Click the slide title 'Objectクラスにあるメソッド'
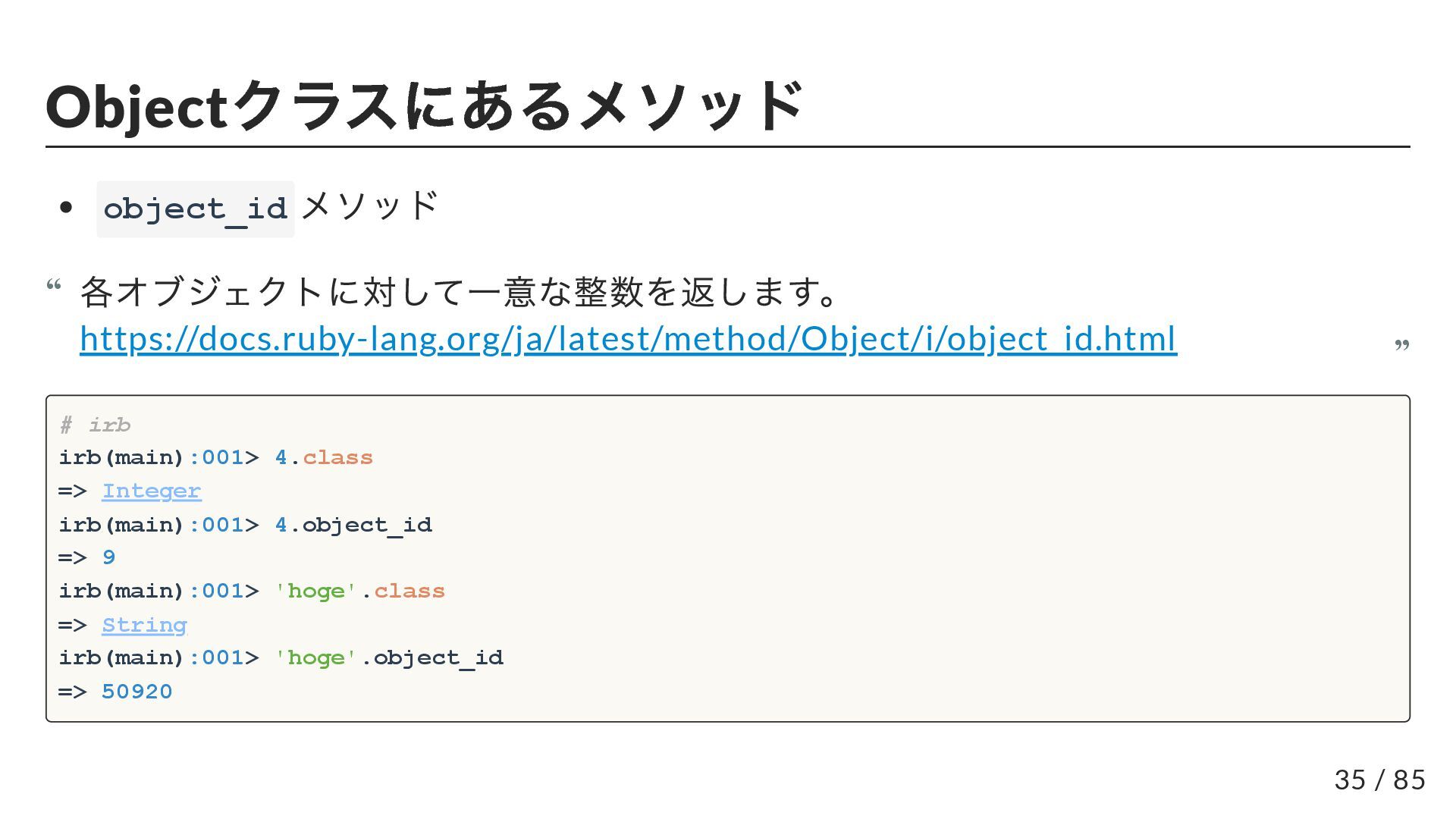The image size is (1456, 819). click(425, 106)
